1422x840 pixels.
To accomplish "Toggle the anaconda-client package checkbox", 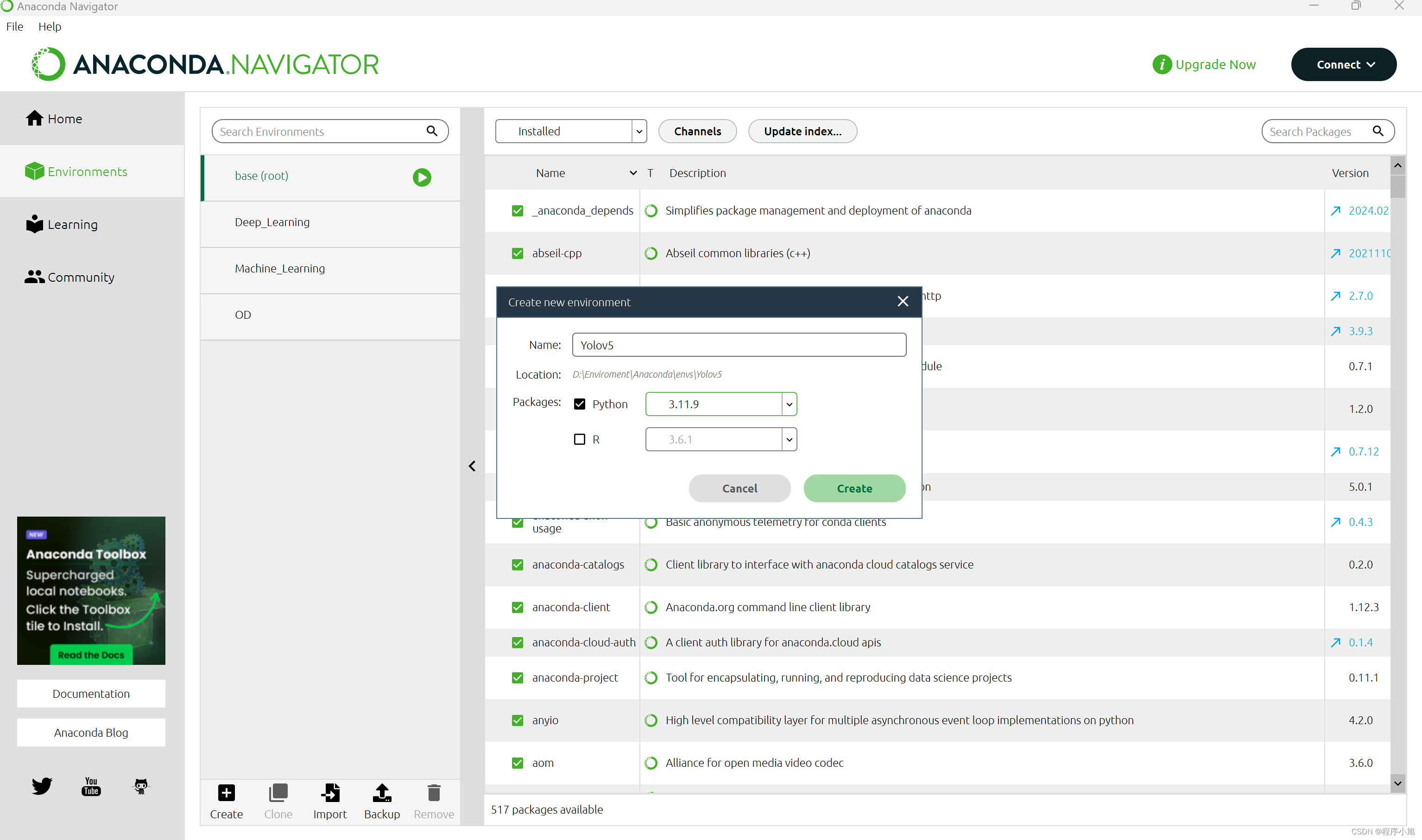I will [x=517, y=607].
